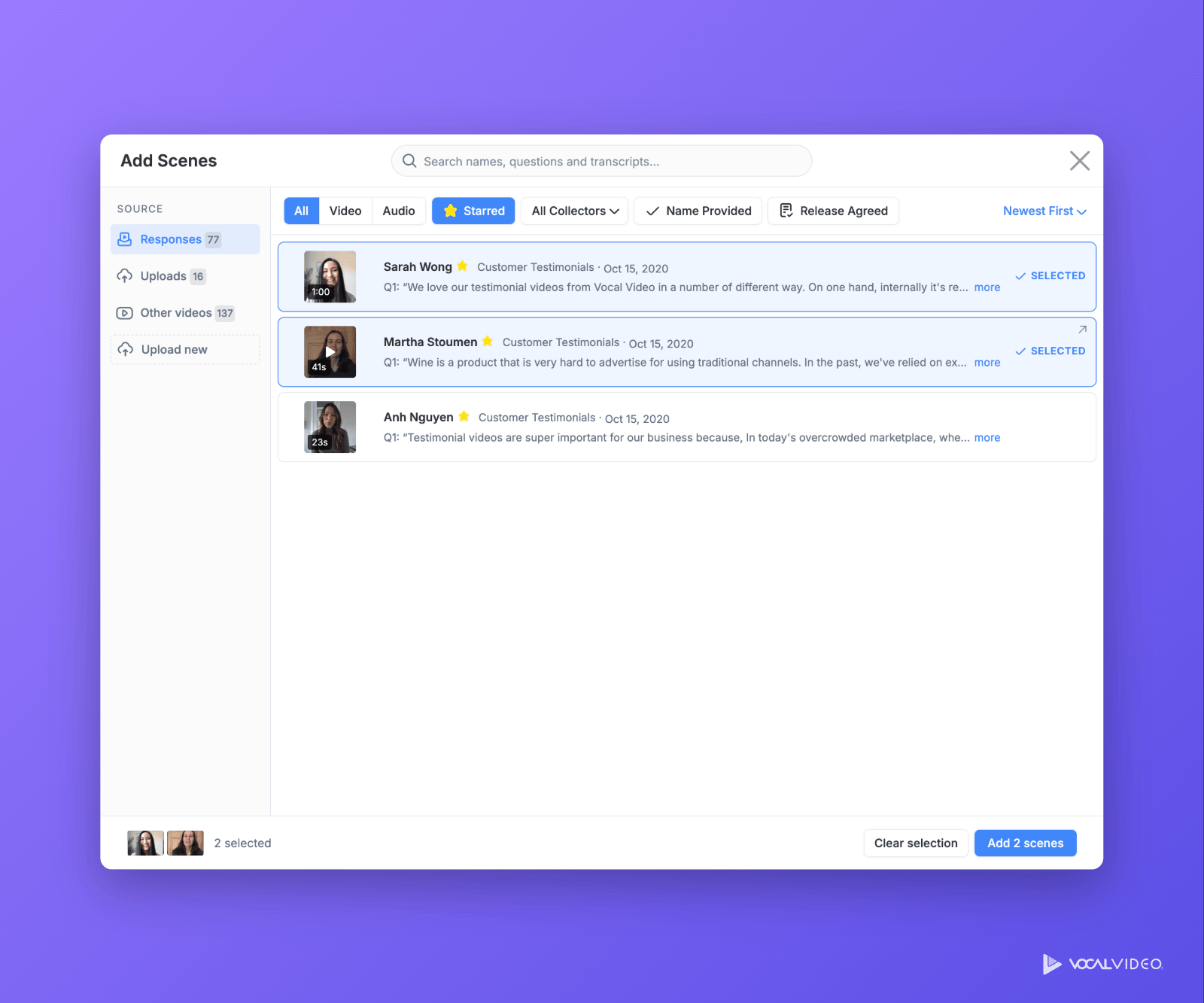Open Martha Stoumen's response via the arrow icon

(1082, 330)
